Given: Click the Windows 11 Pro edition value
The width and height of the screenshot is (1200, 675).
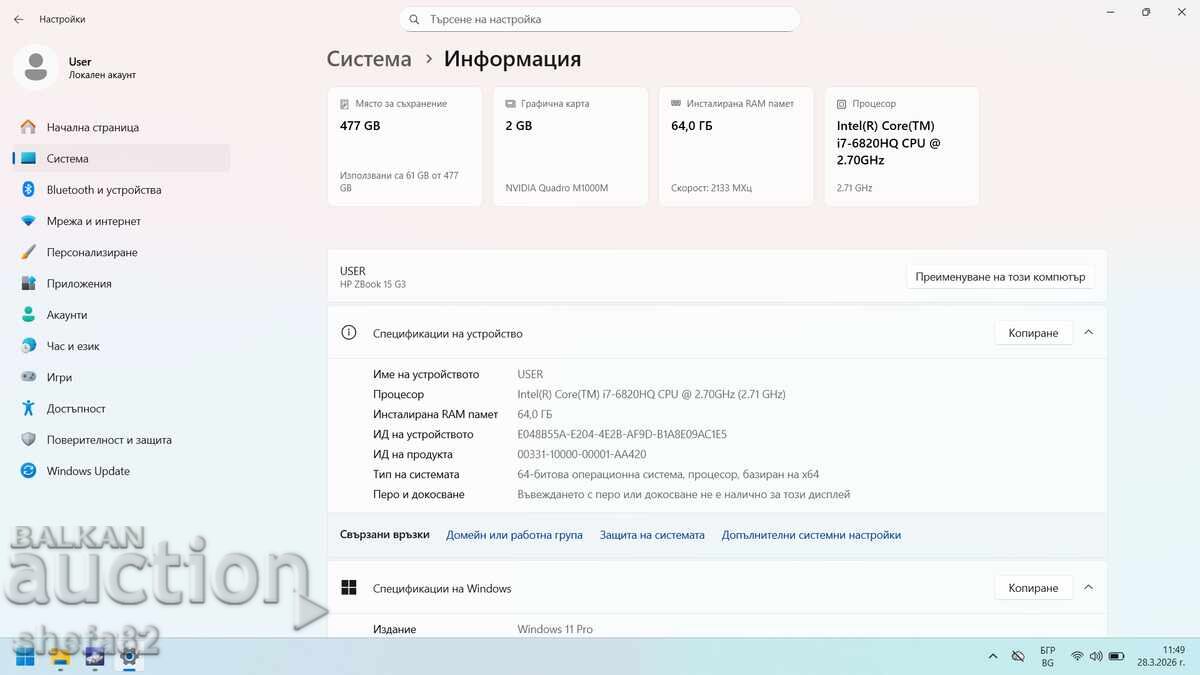Looking at the screenshot, I should pos(555,629).
